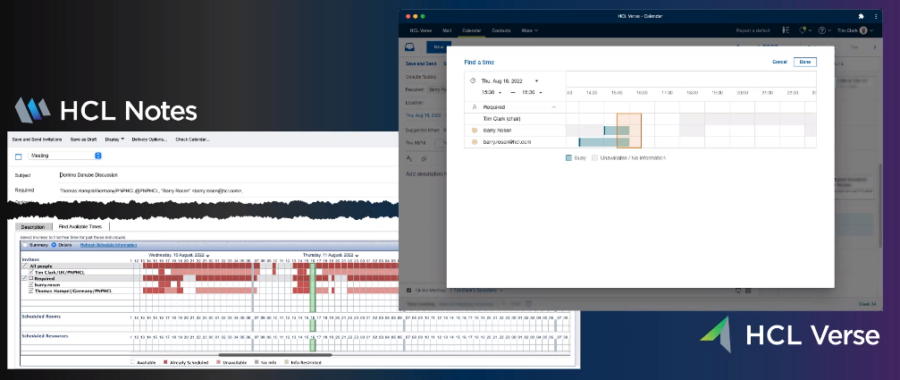Switch to Find Available Times tab
The width and height of the screenshot is (900, 380).
[80, 227]
